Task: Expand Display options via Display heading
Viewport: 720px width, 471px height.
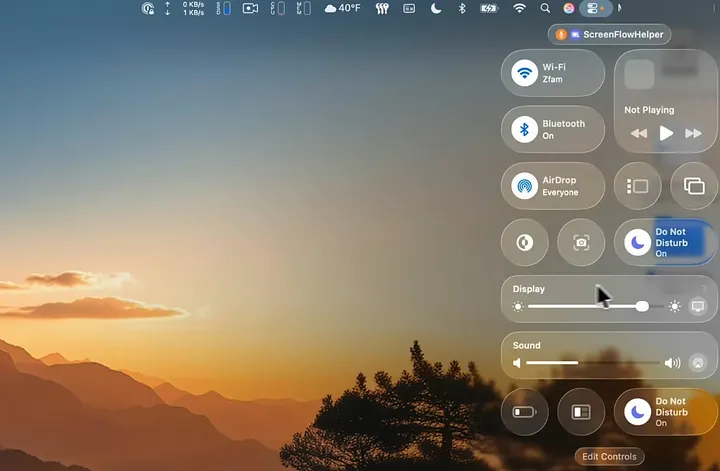Action: (x=529, y=289)
